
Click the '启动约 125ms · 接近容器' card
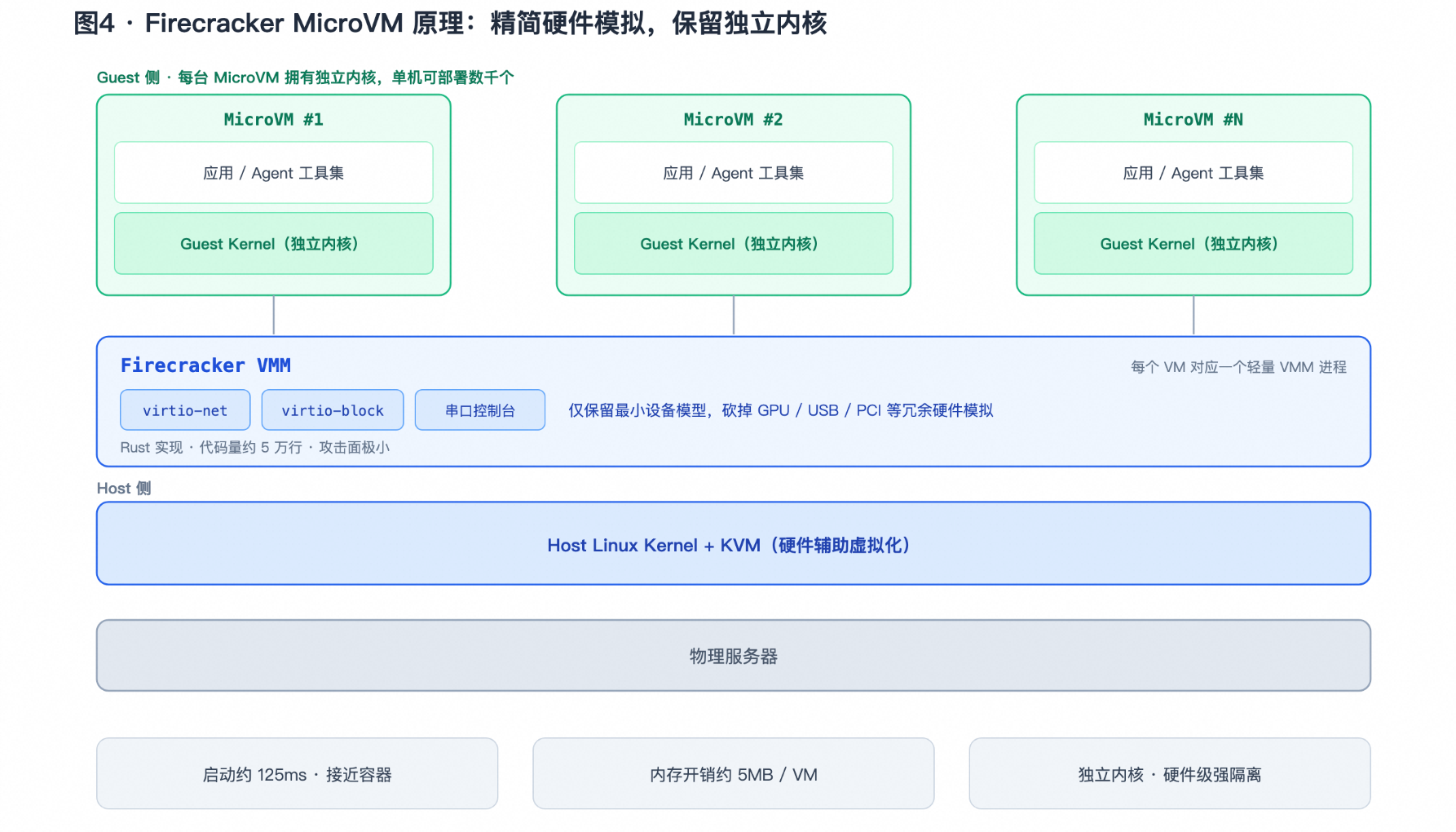click(298, 774)
